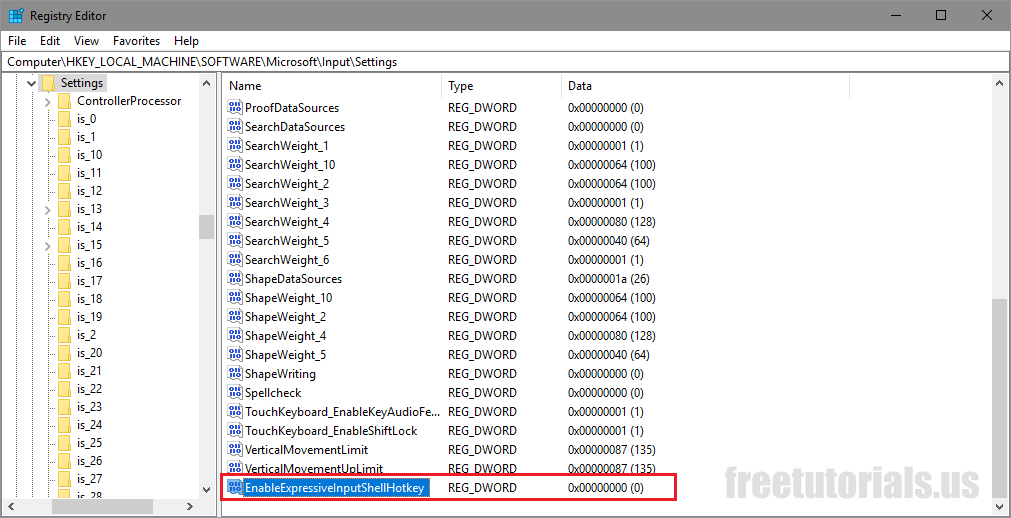
Task: Sort values by Name column header
Action: click(x=330, y=86)
